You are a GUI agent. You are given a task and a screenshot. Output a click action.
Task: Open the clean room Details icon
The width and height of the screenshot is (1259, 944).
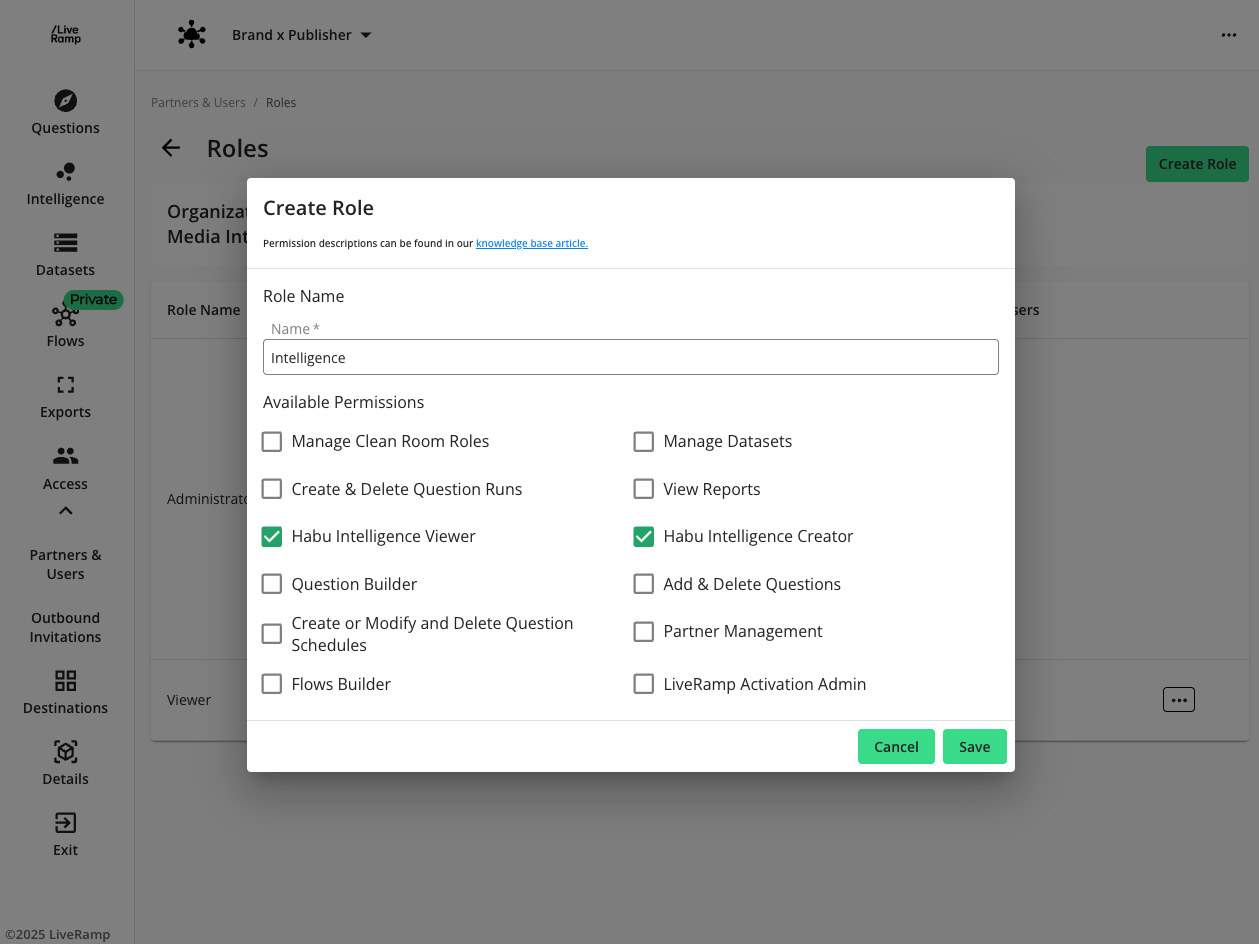click(65, 752)
